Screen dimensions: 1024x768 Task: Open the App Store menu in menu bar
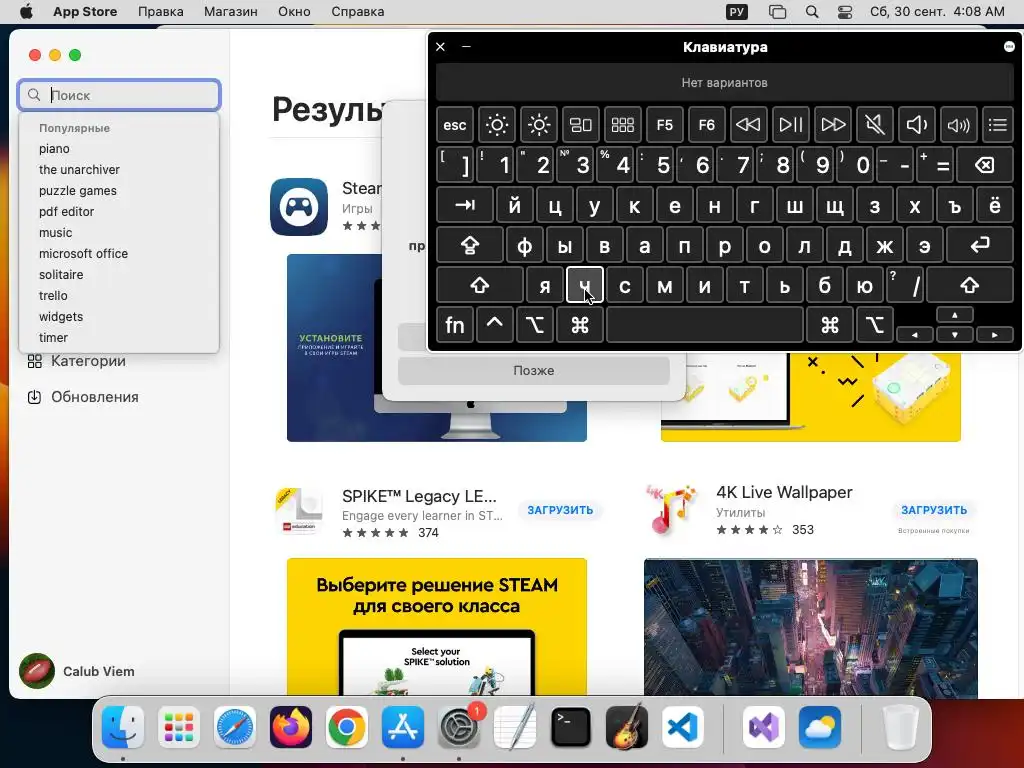coord(85,12)
